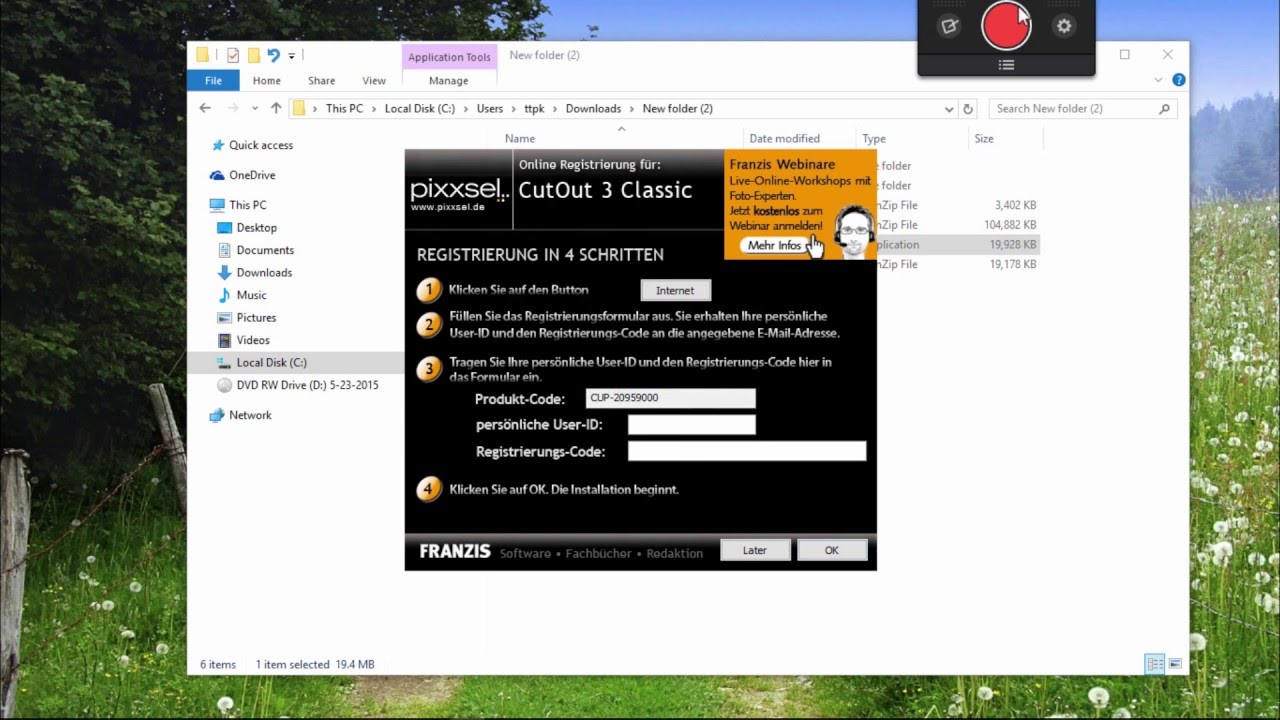Open recorder settings gear icon
1280x720 pixels.
(1064, 26)
